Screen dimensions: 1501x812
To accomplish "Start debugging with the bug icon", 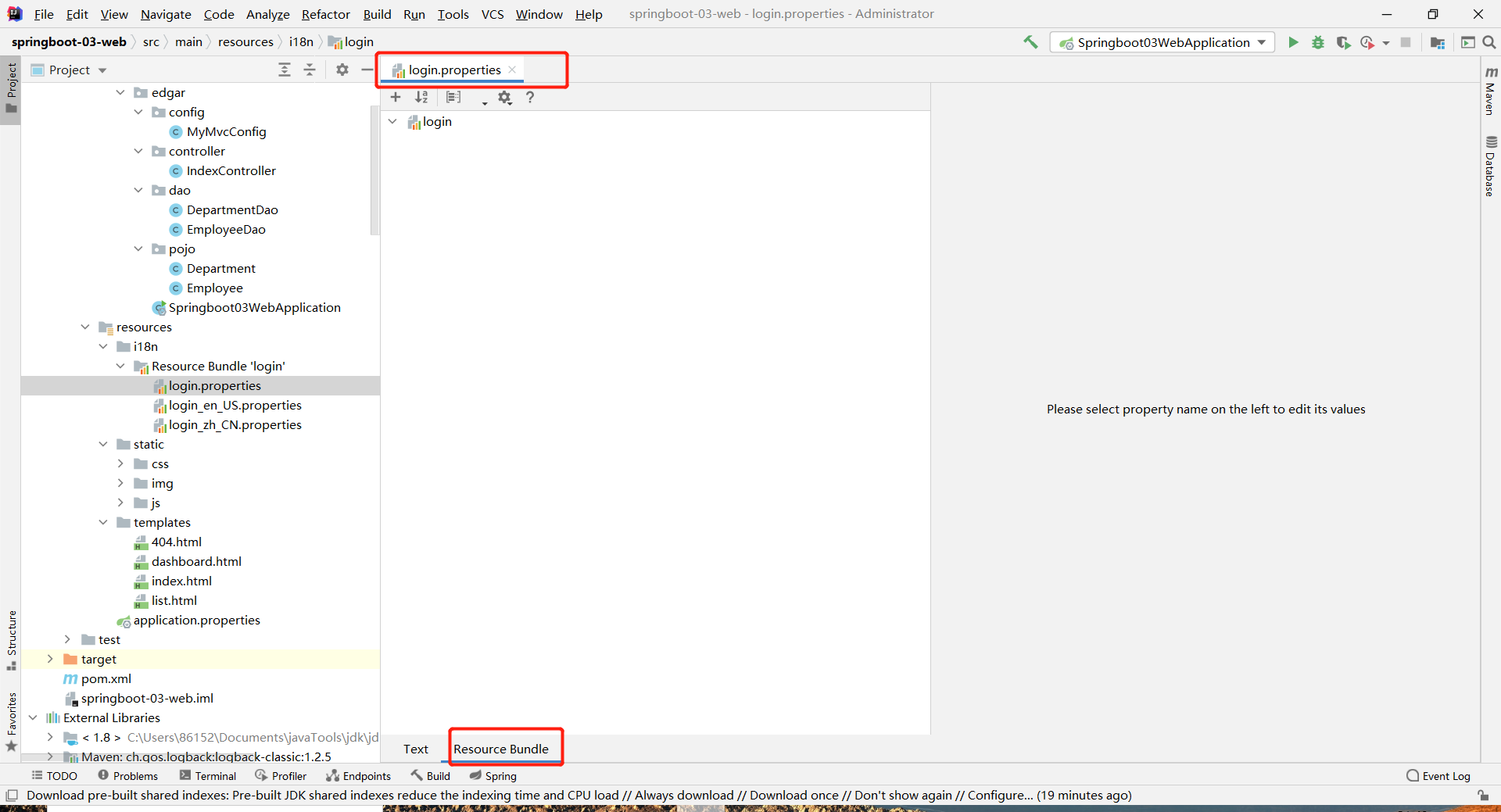I will [1318, 42].
